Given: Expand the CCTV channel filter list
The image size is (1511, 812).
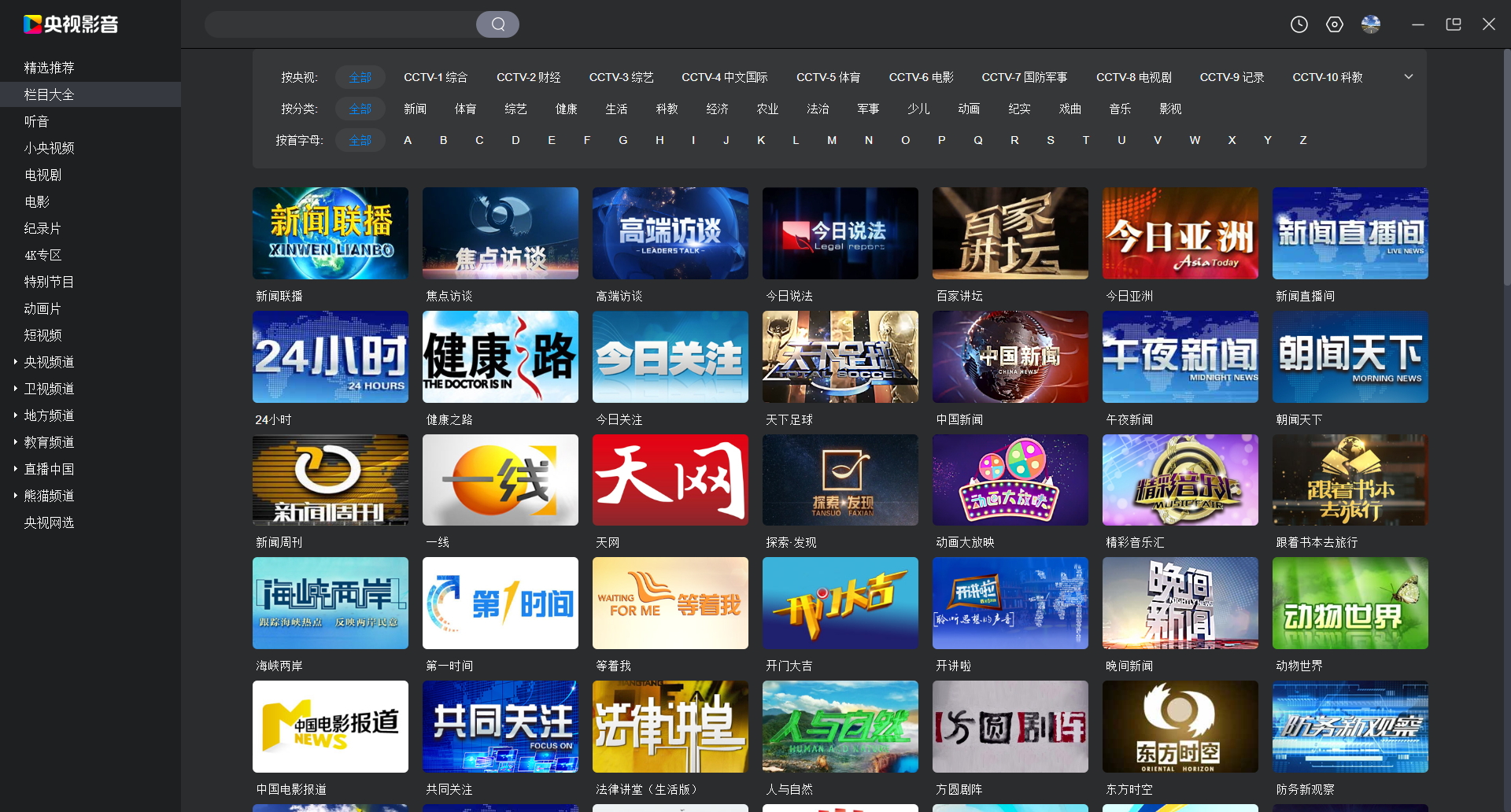Looking at the screenshot, I should tap(1408, 77).
